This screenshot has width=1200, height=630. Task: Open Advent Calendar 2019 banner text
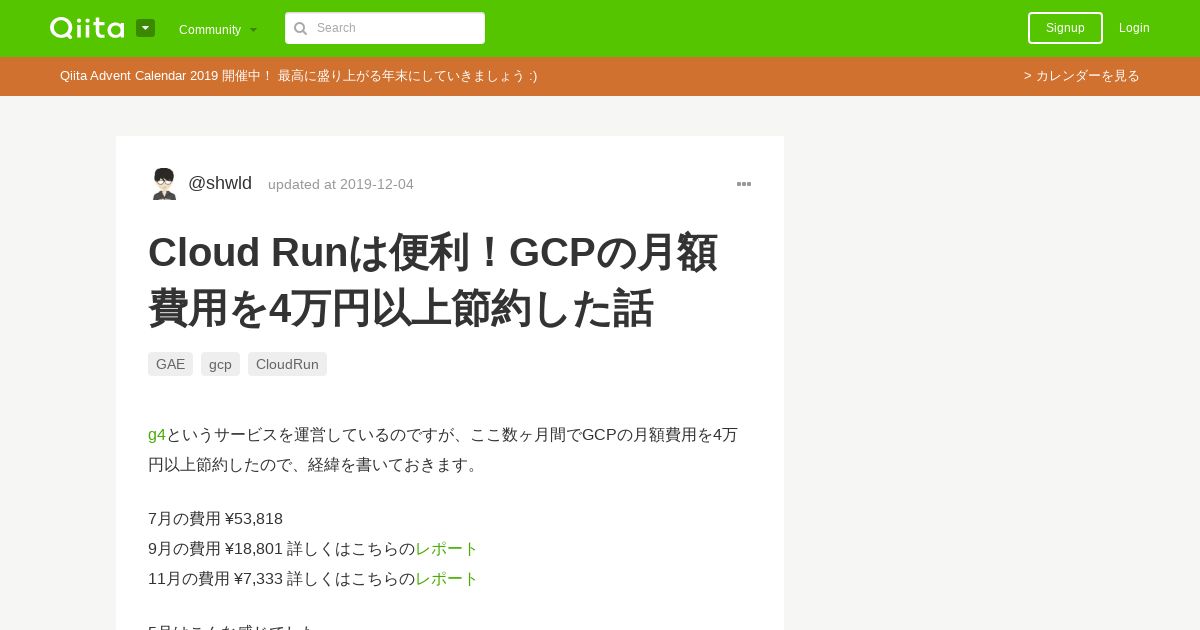[298, 76]
